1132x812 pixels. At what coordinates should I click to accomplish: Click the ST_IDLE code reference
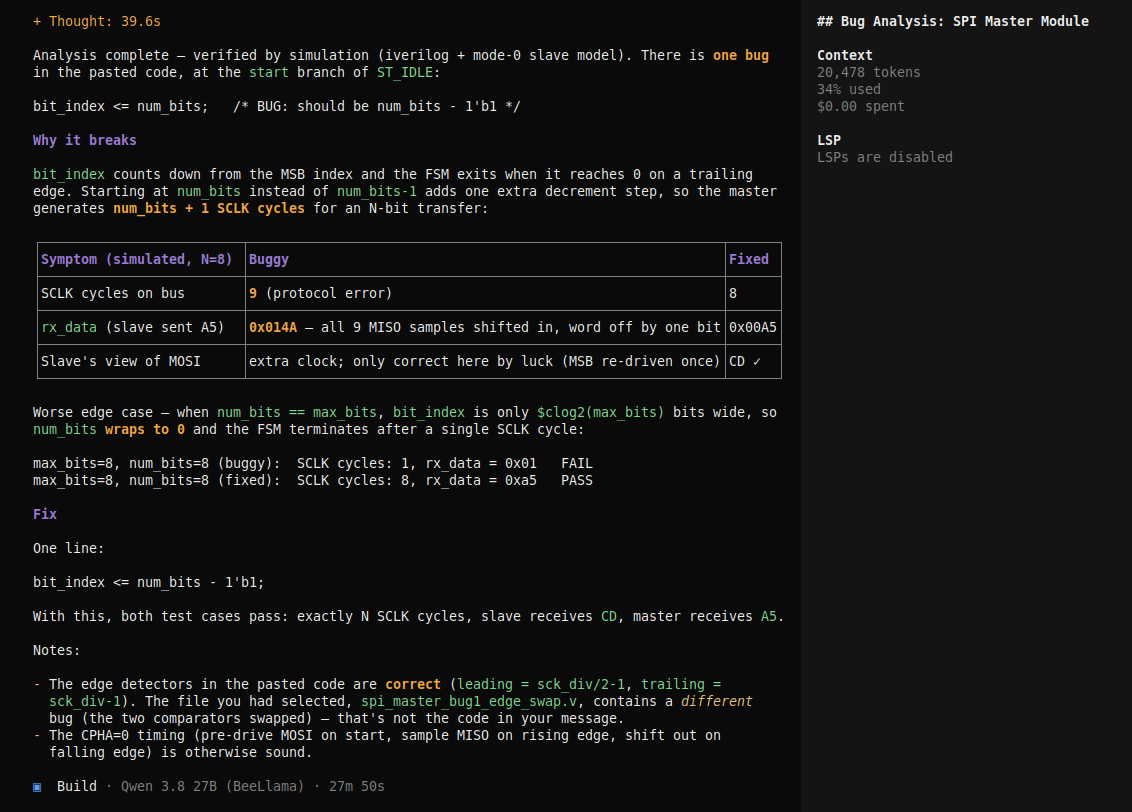(405, 72)
